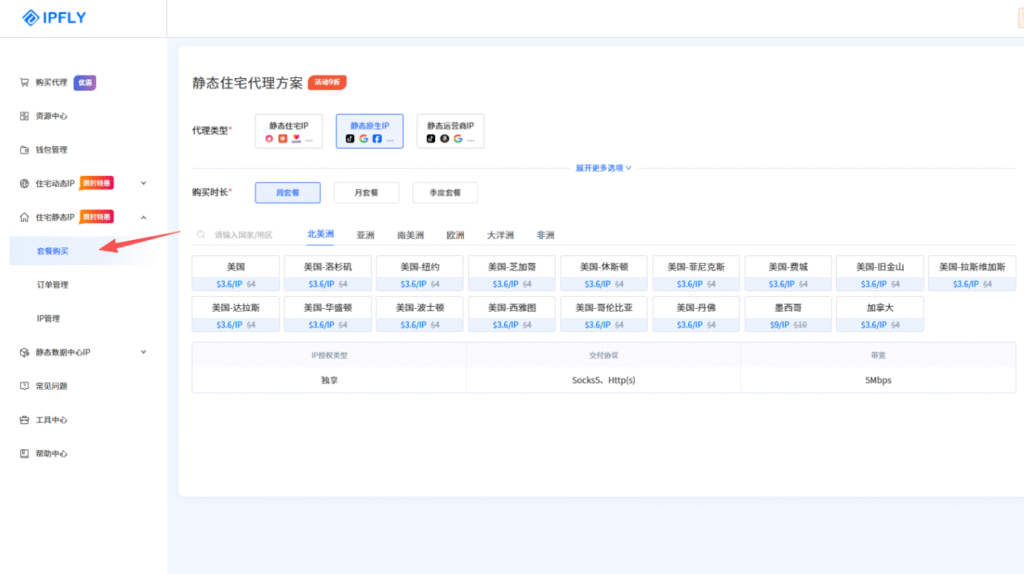1024x574 pixels.
Task: Open 帮助中心 menu item
Action: click(52, 454)
